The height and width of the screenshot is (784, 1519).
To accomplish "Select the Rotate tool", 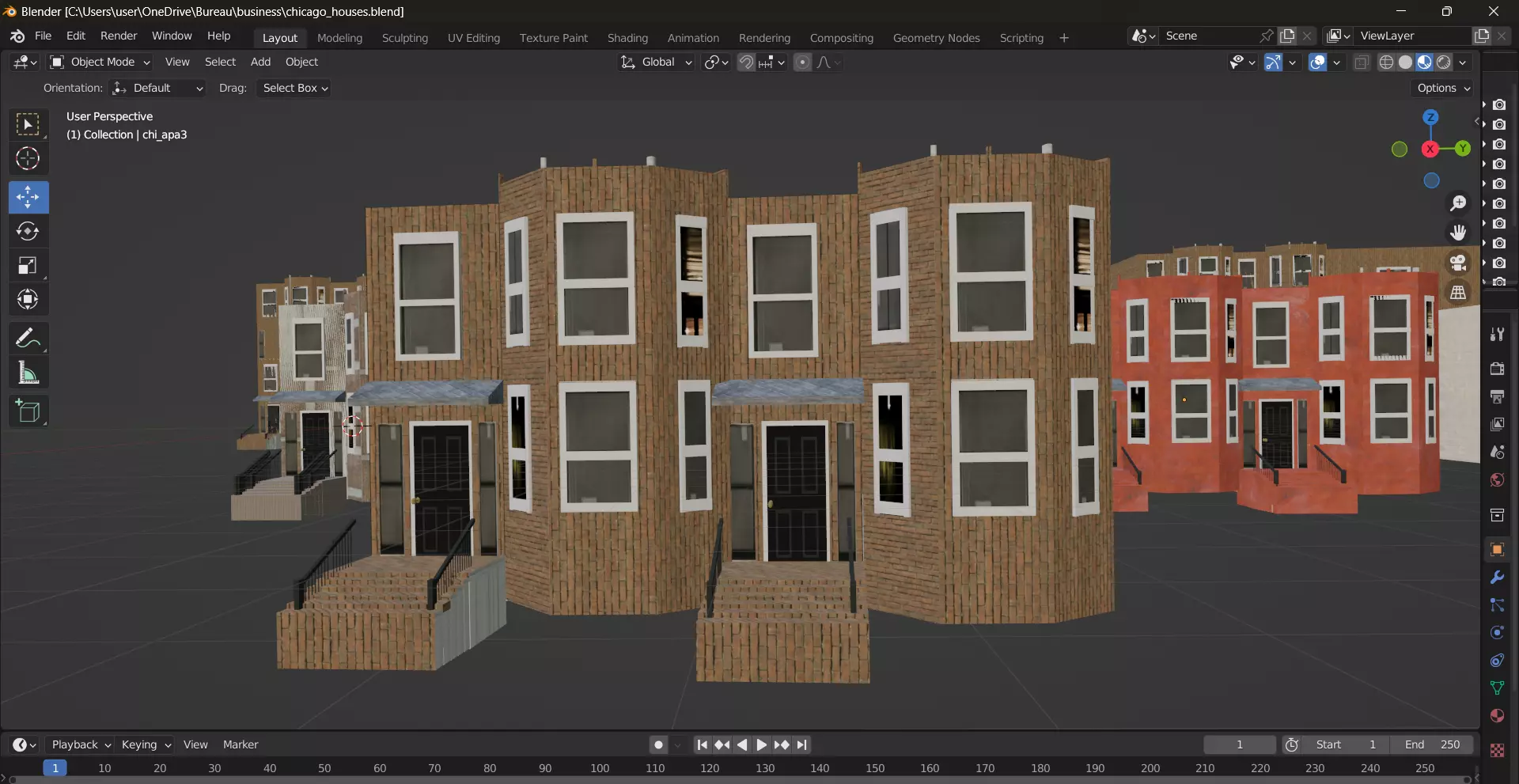I will 28,231.
